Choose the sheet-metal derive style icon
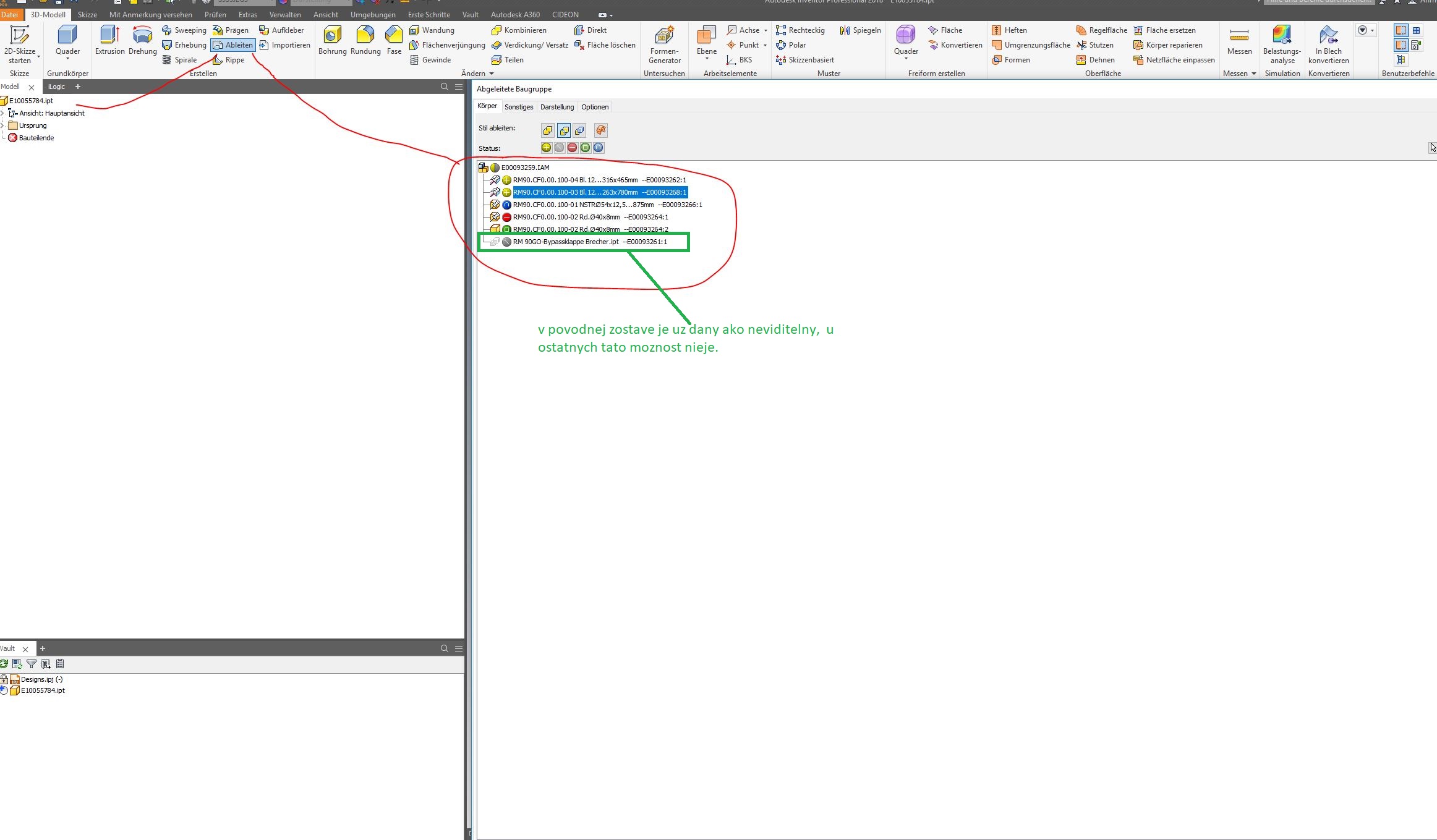The height and width of the screenshot is (840, 1437). [601, 130]
